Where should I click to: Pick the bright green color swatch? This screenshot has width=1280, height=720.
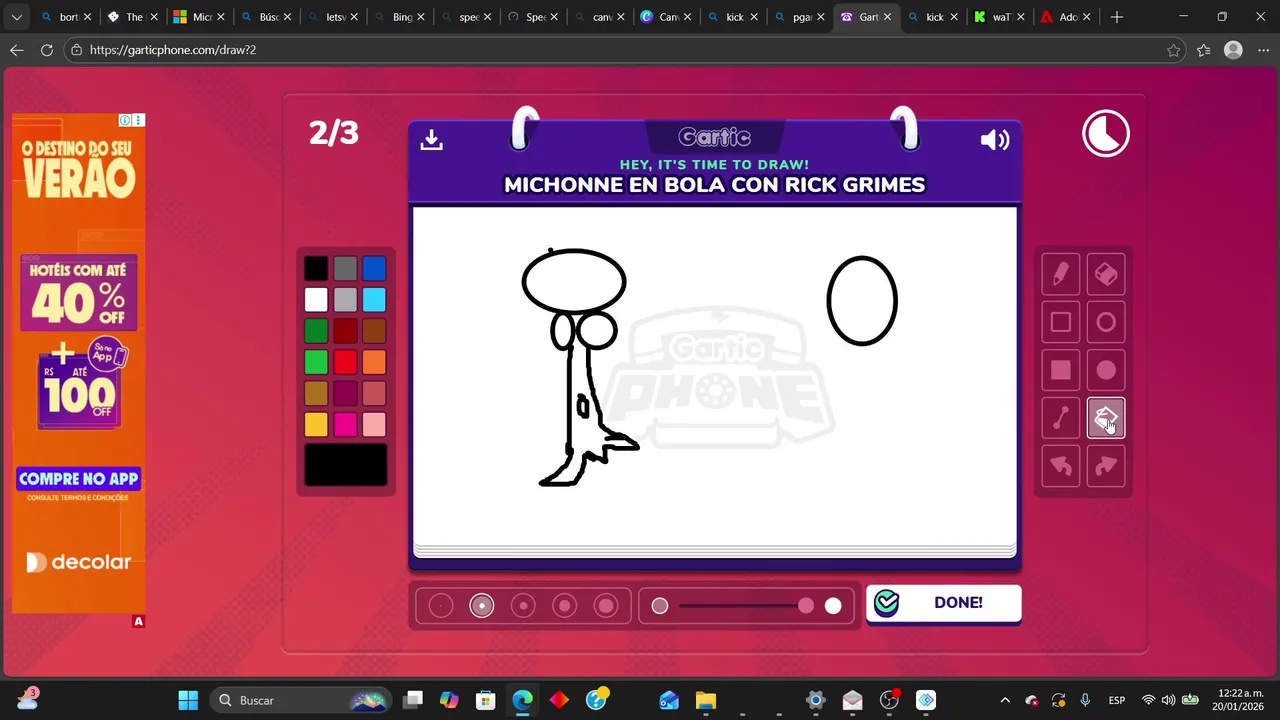(x=316, y=362)
